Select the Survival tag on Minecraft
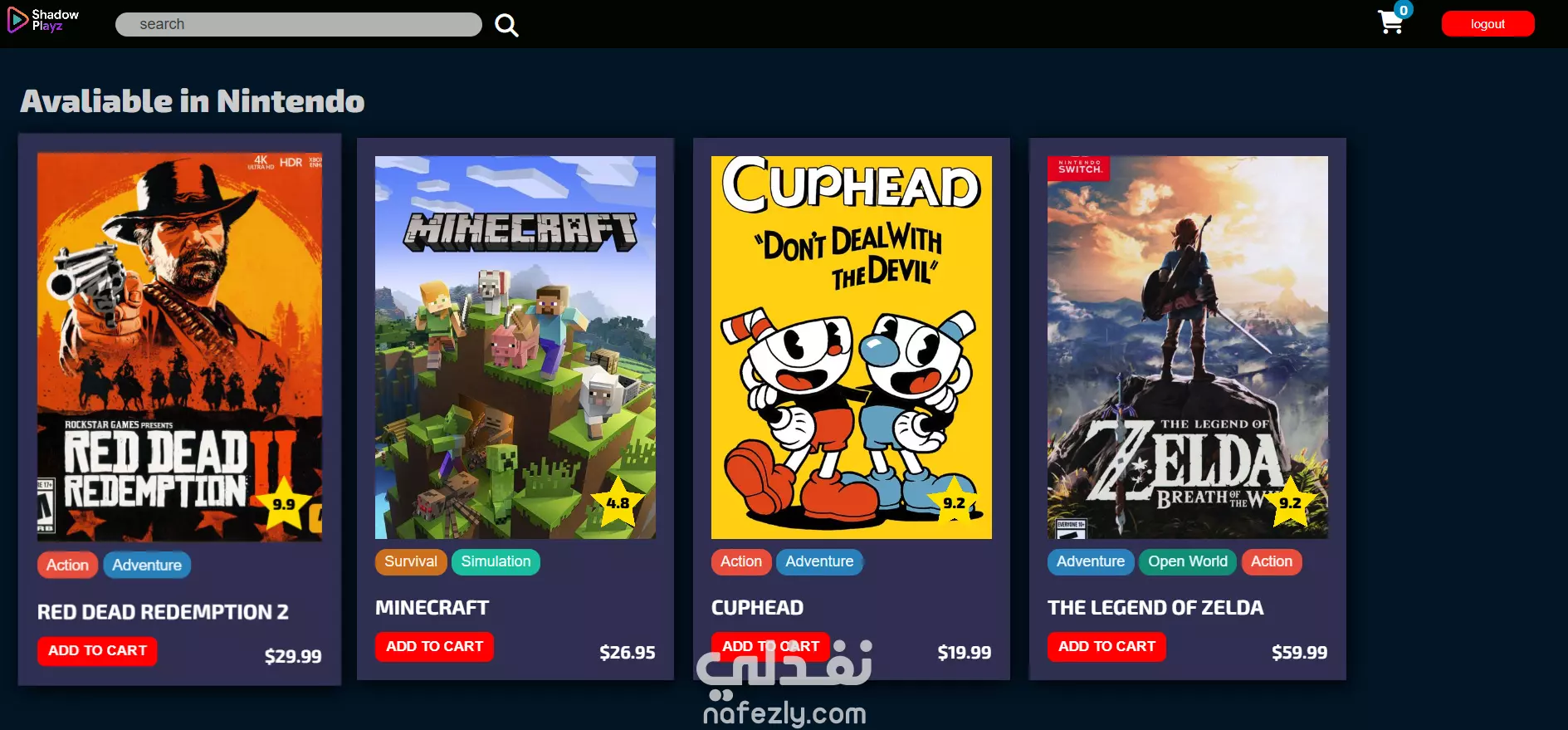 coord(411,562)
